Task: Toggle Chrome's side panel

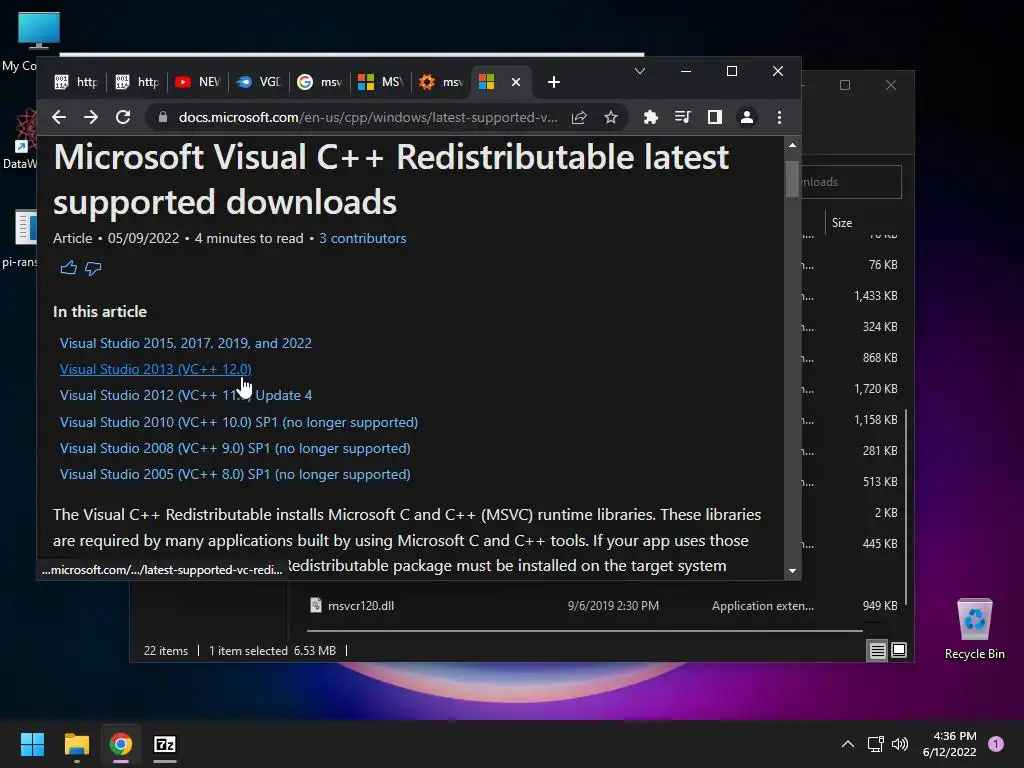Action: coord(714,118)
